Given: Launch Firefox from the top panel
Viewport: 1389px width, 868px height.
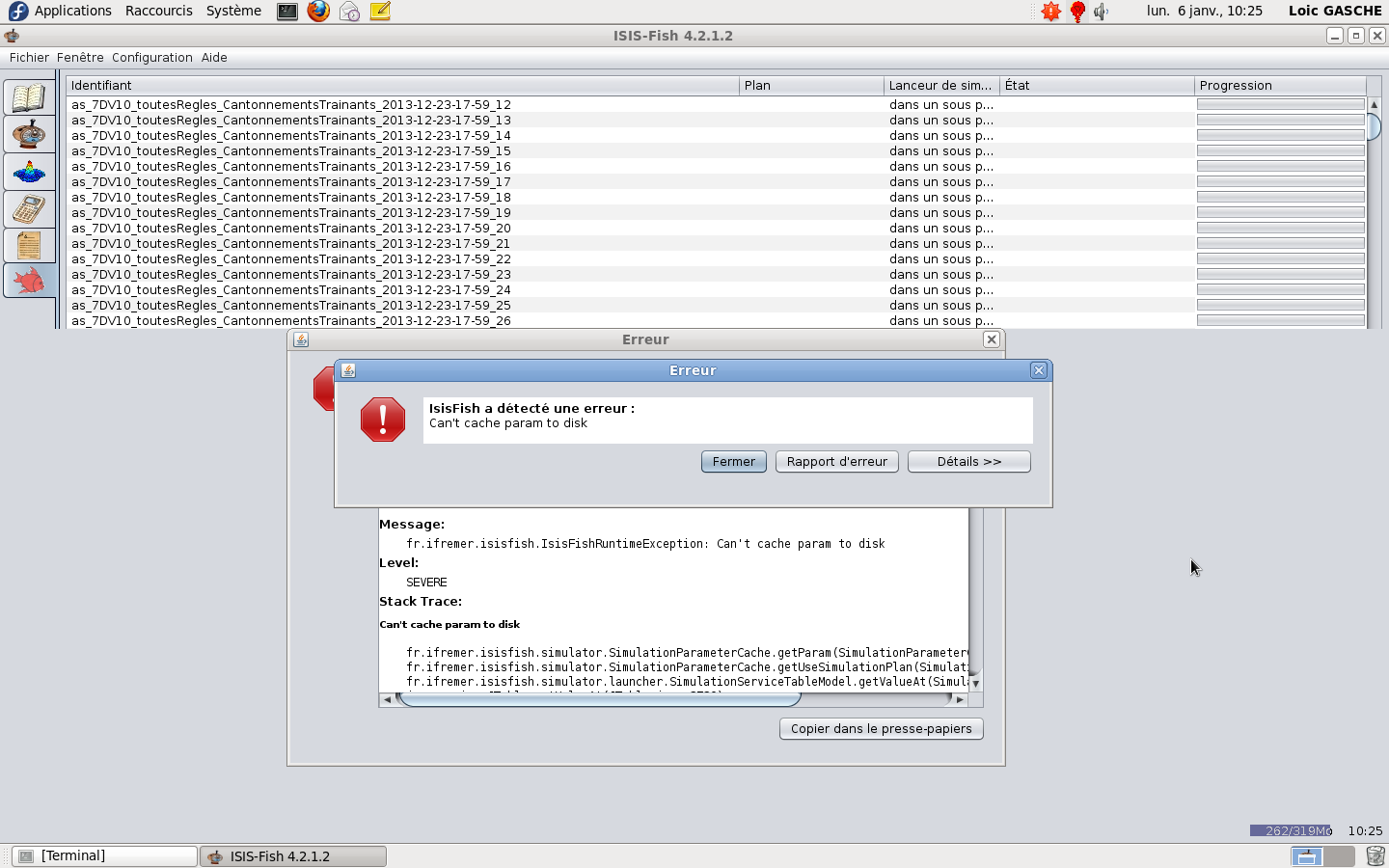Looking at the screenshot, I should click(318, 12).
